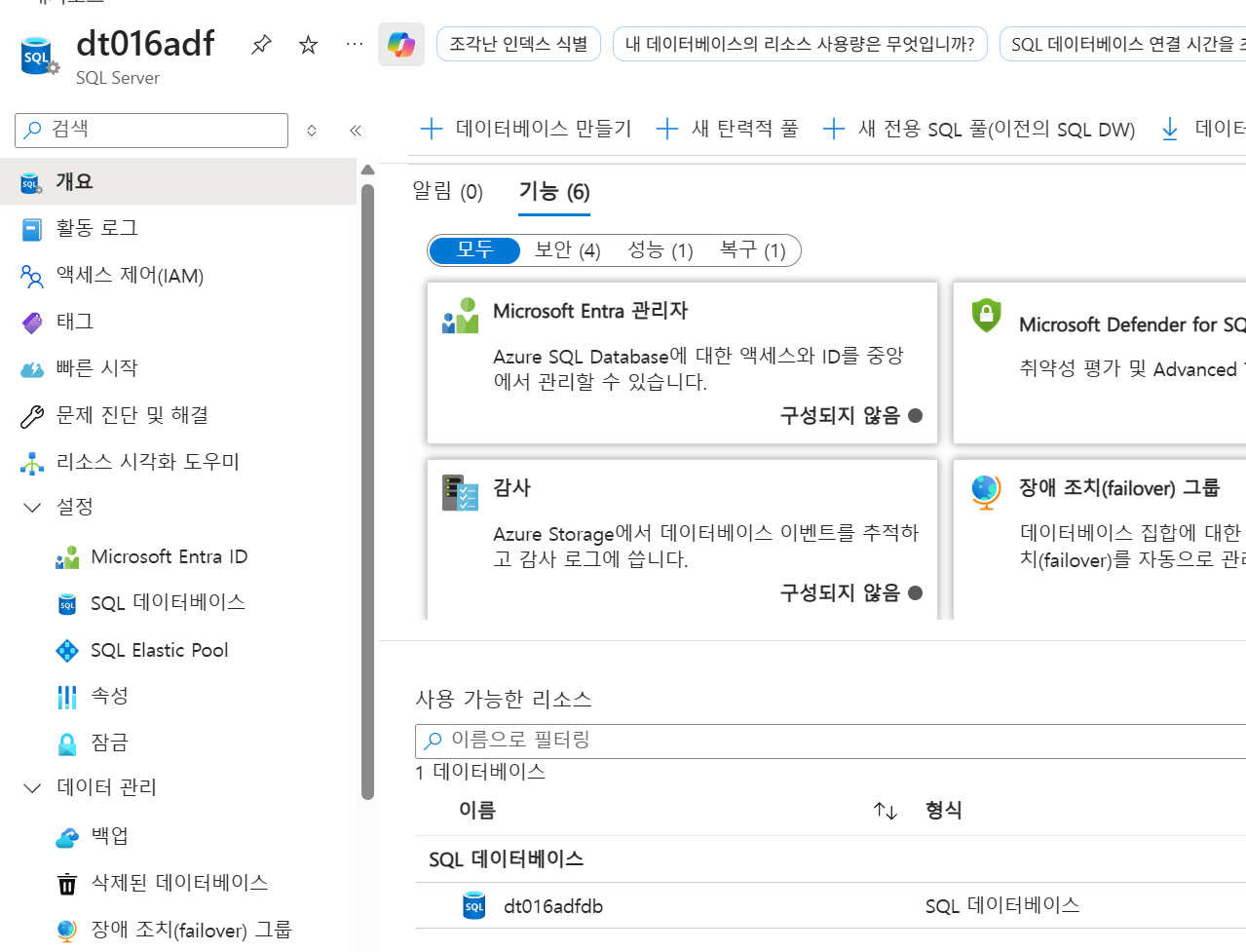
Task: Select the 모두 filter pill
Action: [475, 250]
